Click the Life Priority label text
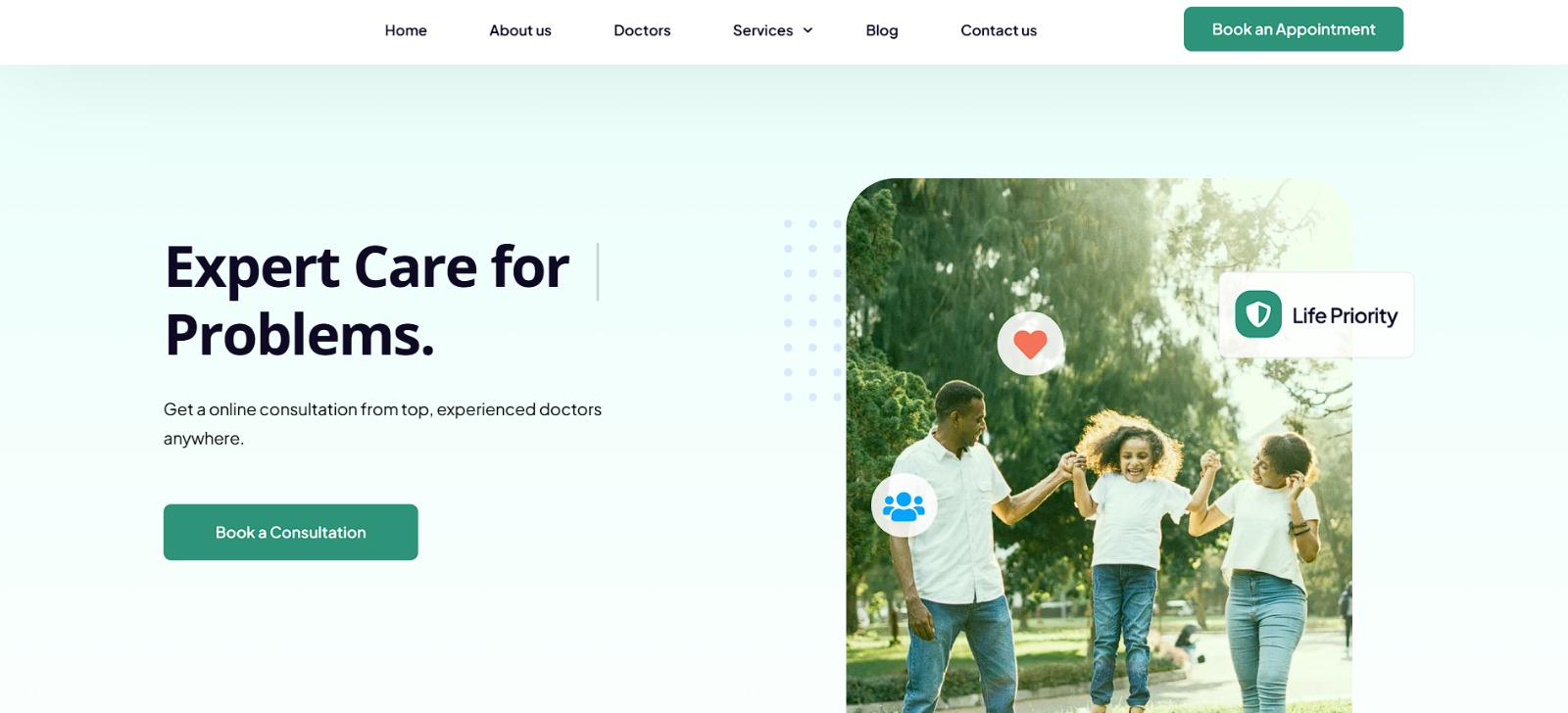This screenshot has width=1568, height=713. [x=1345, y=315]
